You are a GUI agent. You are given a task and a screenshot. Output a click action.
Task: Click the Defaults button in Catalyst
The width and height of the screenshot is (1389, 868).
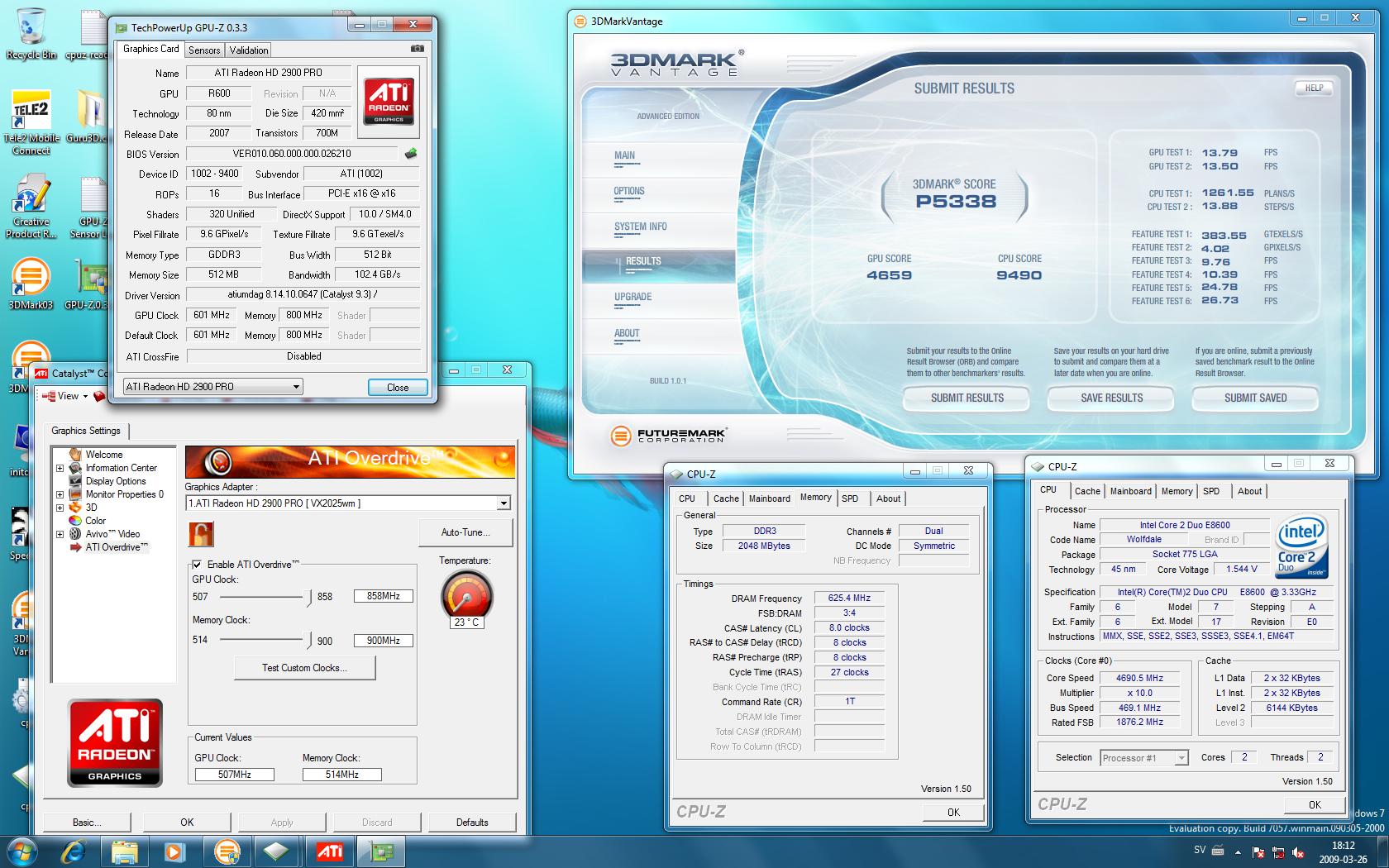[x=472, y=823]
